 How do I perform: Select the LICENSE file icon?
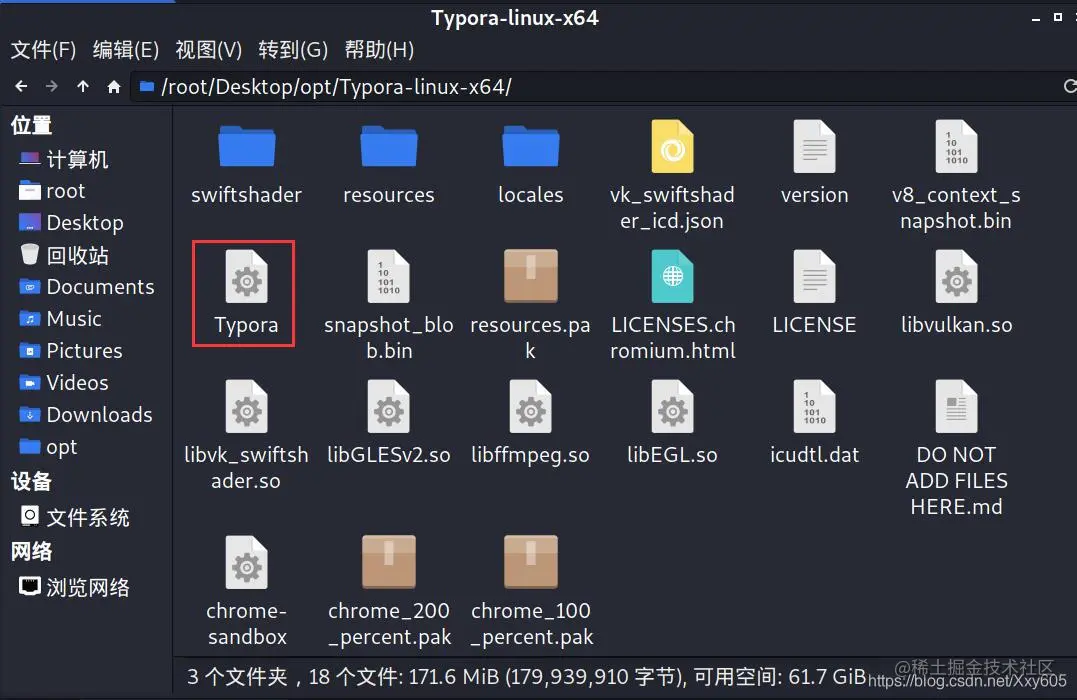pyautogui.click(x=815, y=276)
